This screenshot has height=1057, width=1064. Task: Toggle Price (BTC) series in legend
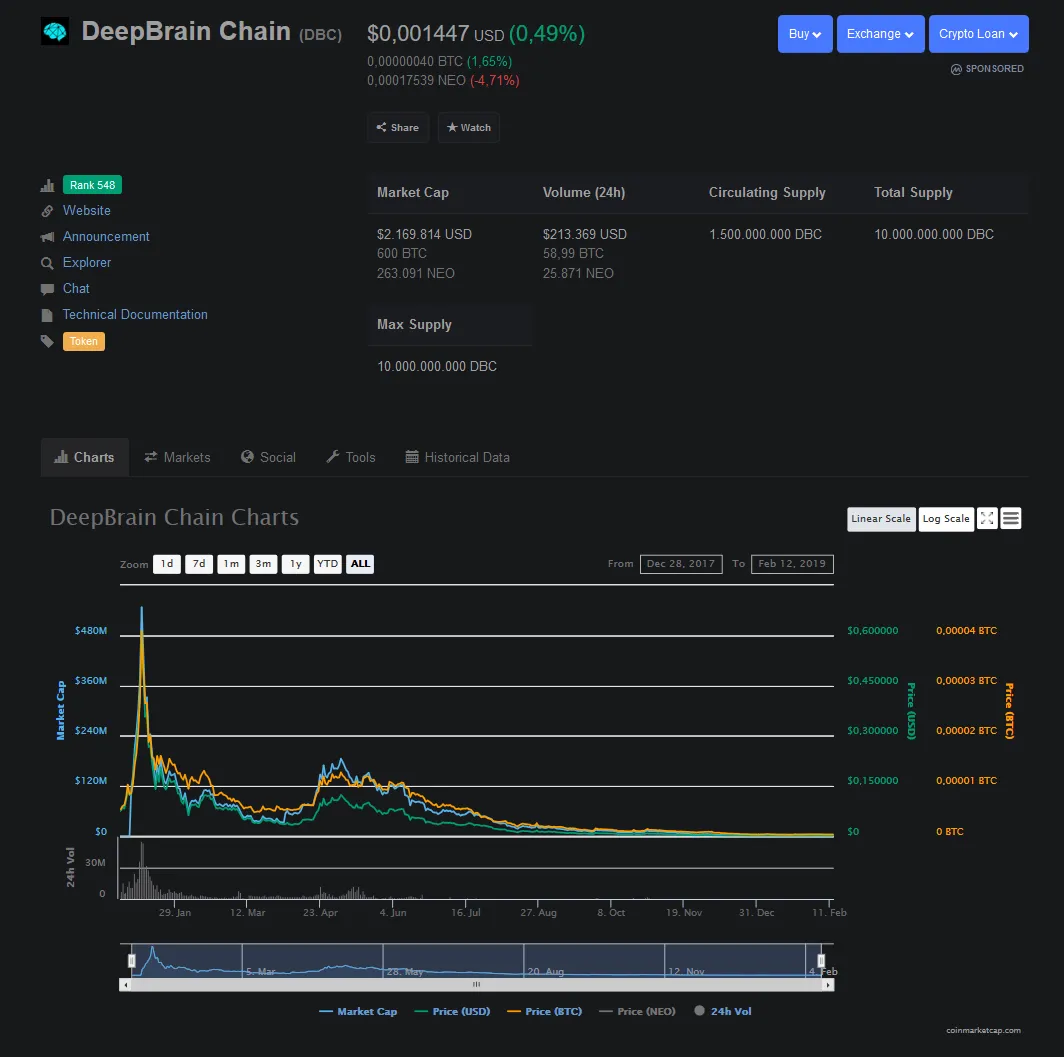tap(545, 1012)
